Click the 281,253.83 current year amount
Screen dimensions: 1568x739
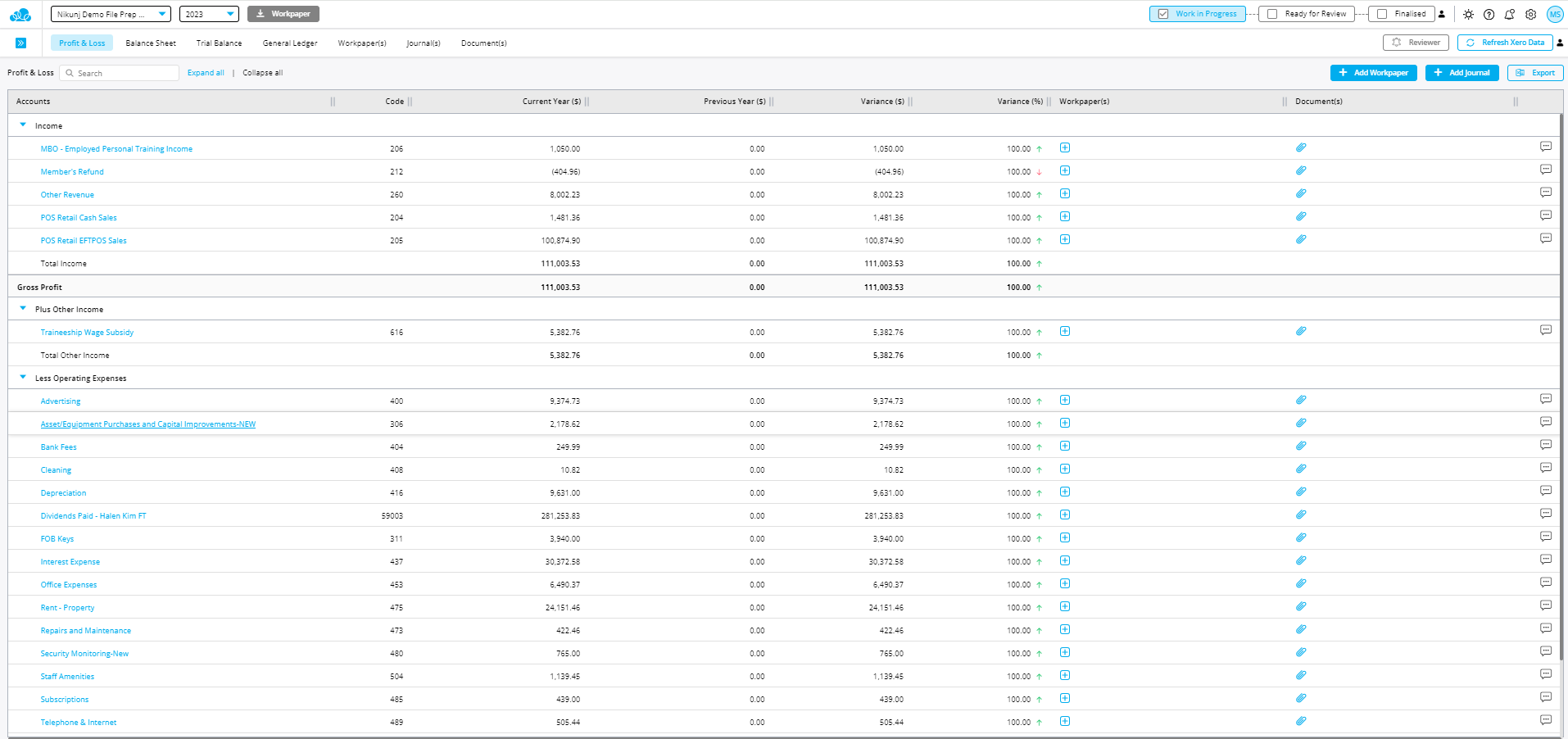click(560, 516)
